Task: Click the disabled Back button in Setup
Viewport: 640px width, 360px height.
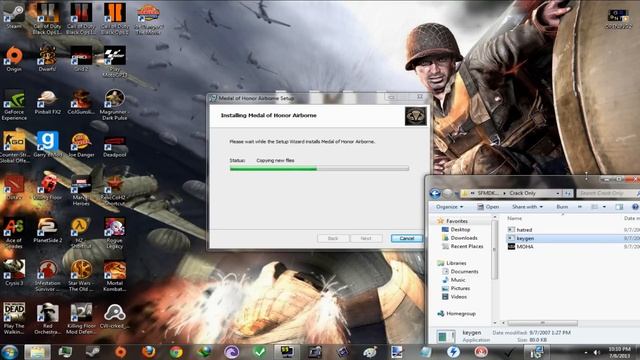Action: pyautogui.click(x=333, y=238)
